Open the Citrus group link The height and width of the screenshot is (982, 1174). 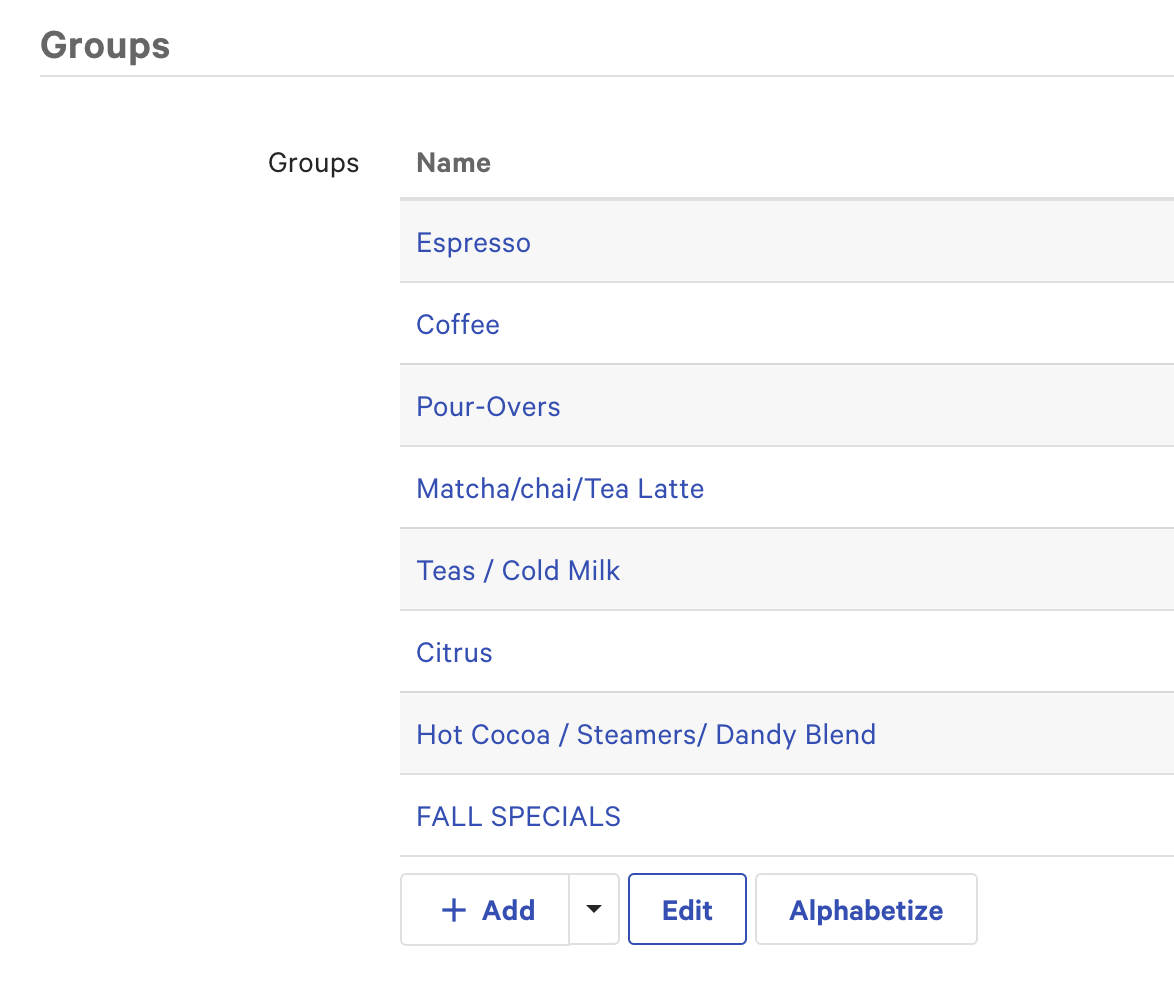pyautogui.click(x=454, y=653)
